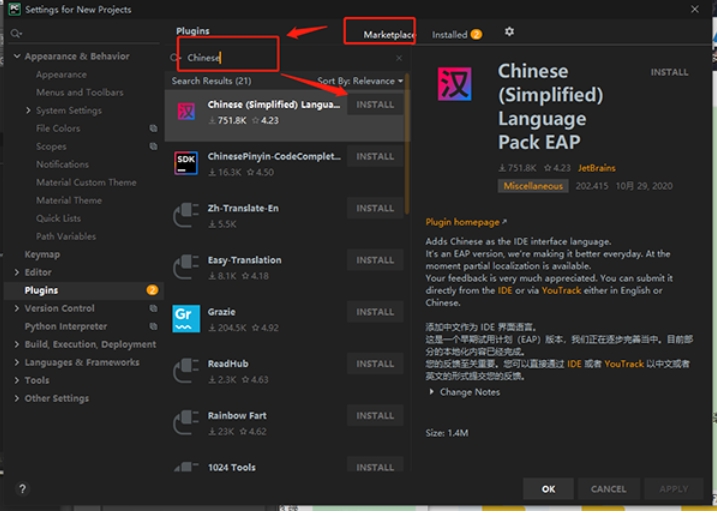Open the YouTrack link in English description
This screenshot has width=717, height=516.
(561, 290)
